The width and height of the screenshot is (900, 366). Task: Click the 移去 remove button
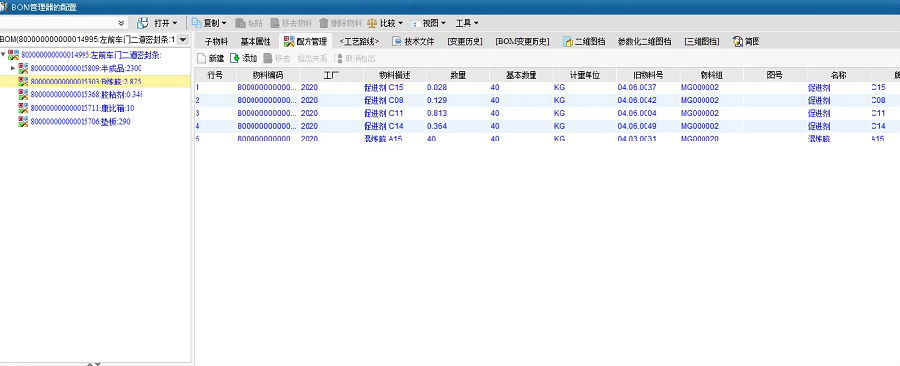(277, 59)
